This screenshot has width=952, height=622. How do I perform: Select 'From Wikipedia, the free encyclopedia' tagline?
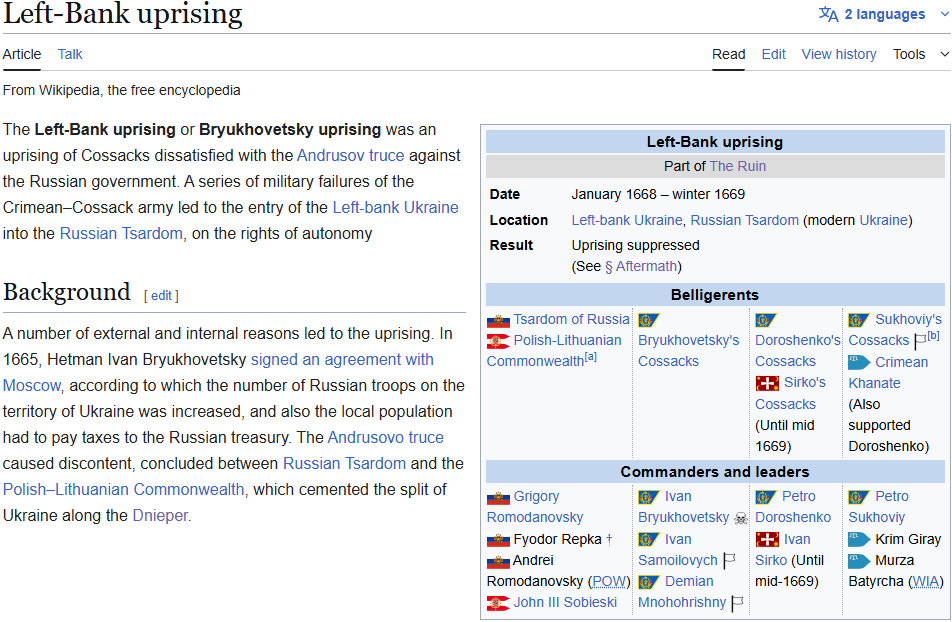121,91
